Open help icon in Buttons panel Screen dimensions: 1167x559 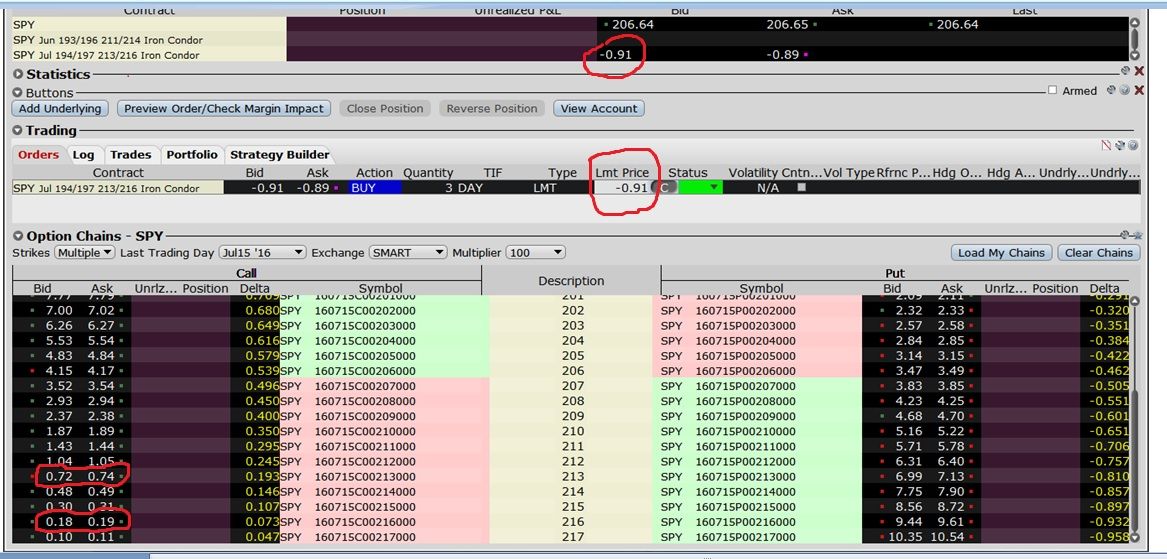[x=1125, y=90]
